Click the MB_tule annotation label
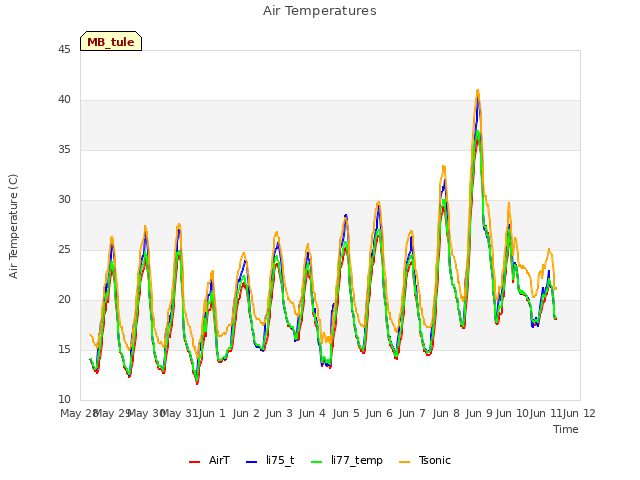The width and height of the screenshot is (640, 480). 111,41
